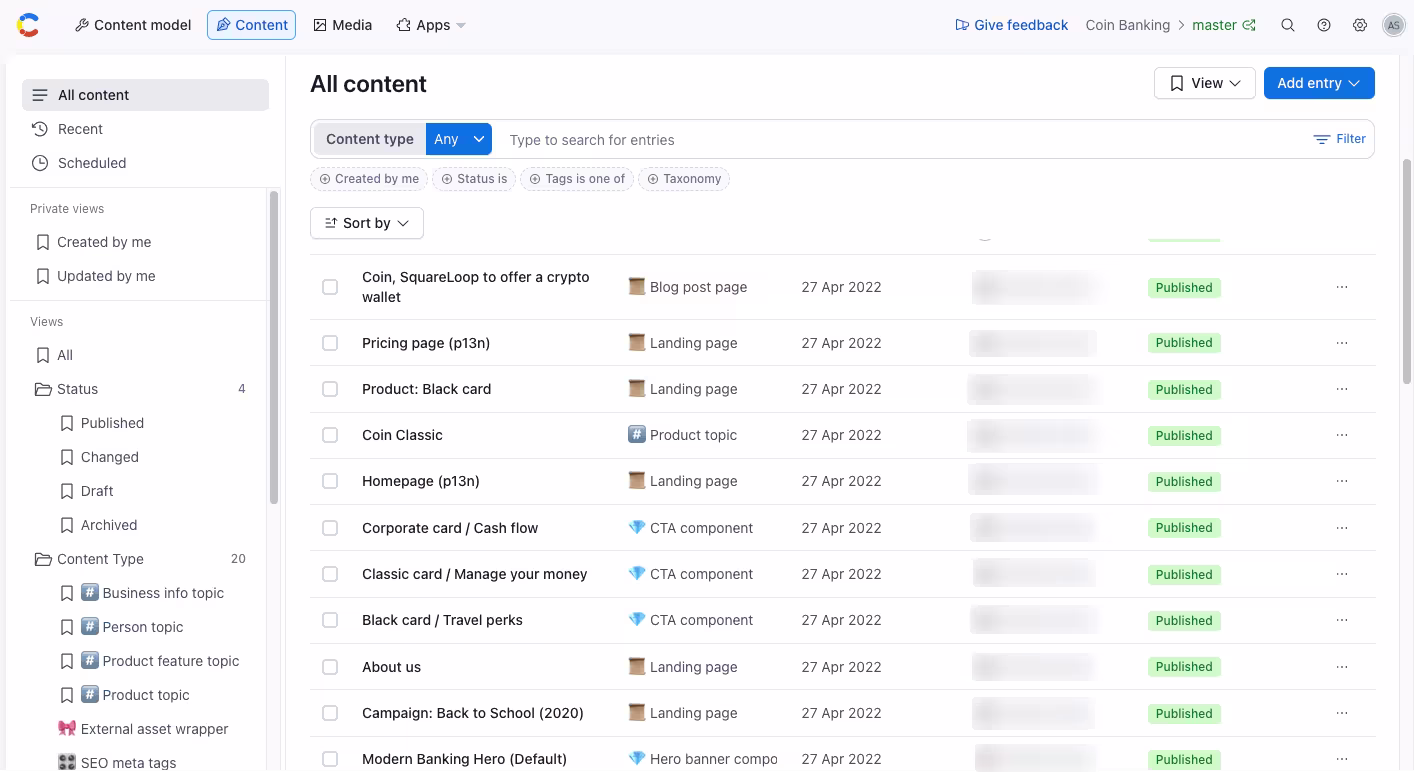This screenshot has height=772, width=1414.
Task: Click the AS user avatar
Action: 1394,25
